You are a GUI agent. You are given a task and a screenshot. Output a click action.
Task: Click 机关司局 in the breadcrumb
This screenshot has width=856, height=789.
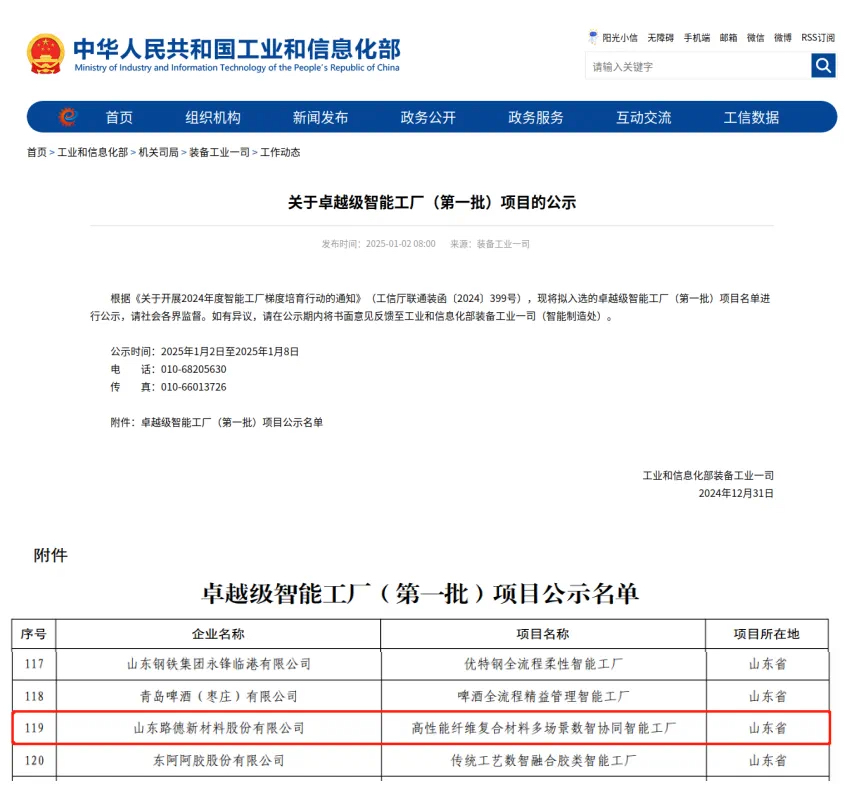[x=158, y=152]
